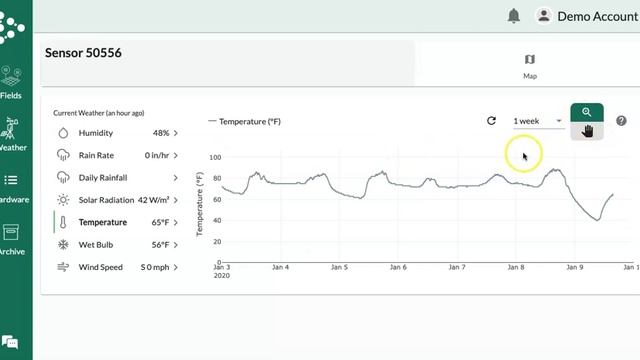This screenshot has height=360, width=640.
Task: Click the Solar Radiation sun icon
Action: pyautogui.click(x=63, y=200)
